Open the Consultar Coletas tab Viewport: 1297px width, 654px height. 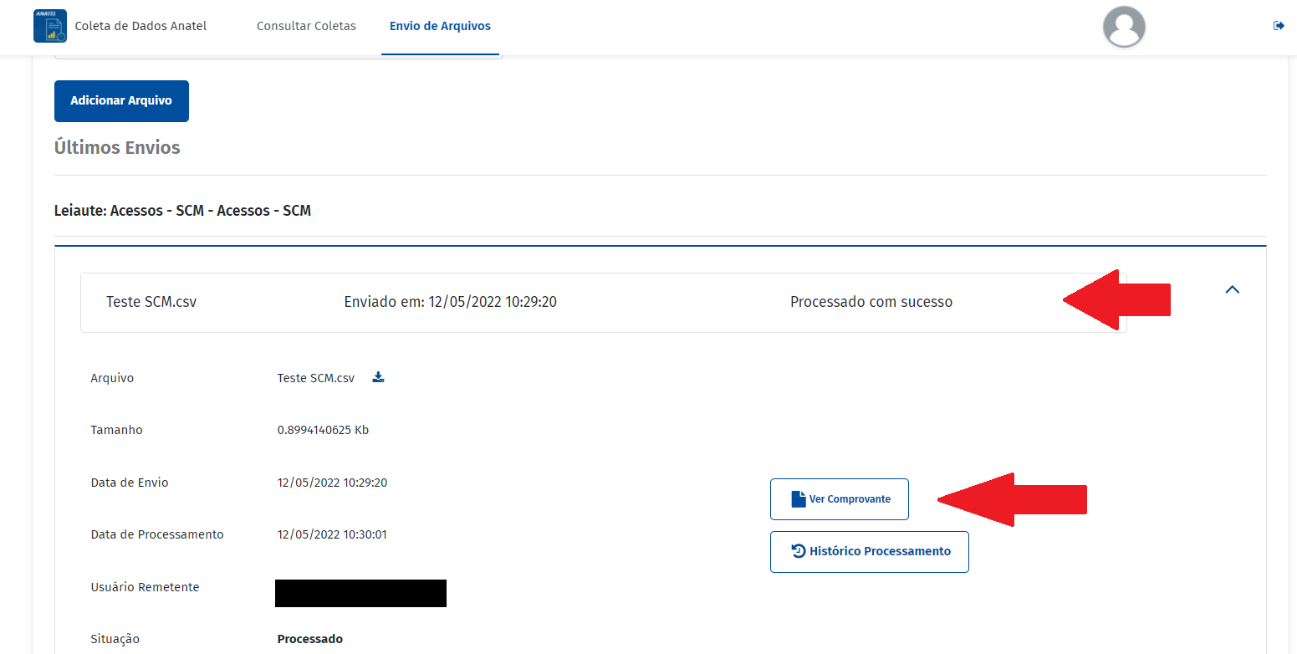(306, 26)
